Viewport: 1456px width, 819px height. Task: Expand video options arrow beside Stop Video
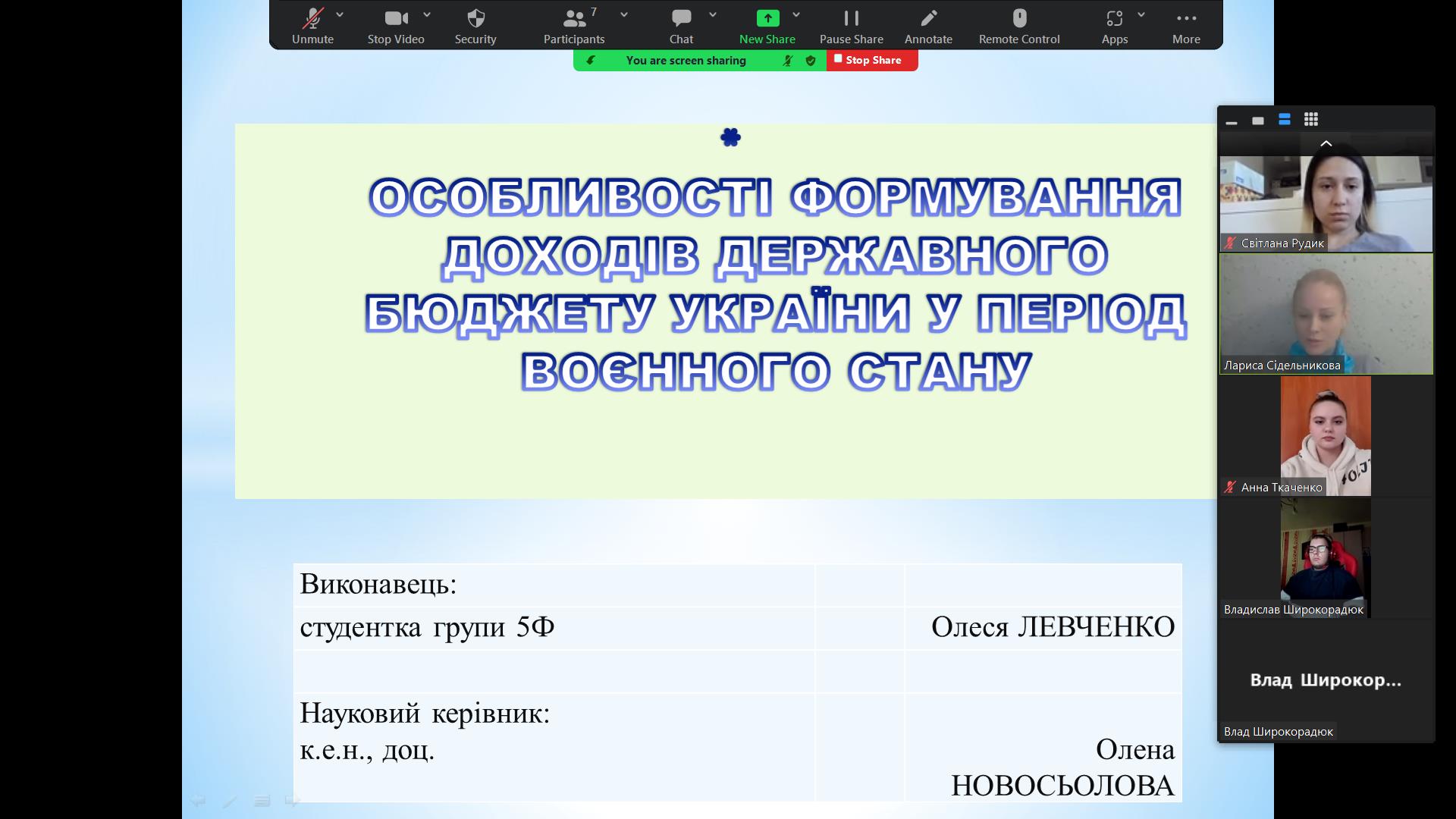point(427,14)
